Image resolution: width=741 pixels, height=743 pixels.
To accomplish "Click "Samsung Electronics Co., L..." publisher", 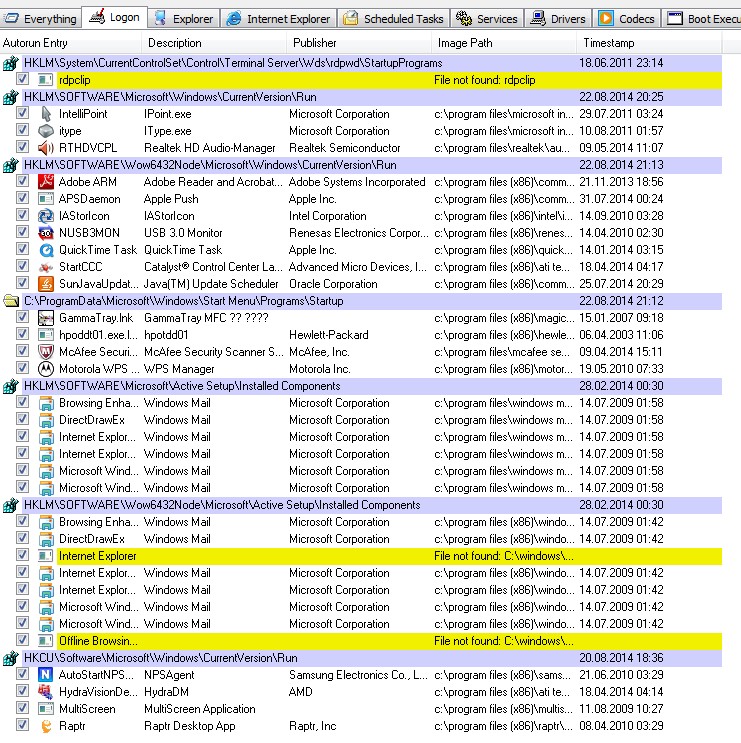I will [358, 675].
